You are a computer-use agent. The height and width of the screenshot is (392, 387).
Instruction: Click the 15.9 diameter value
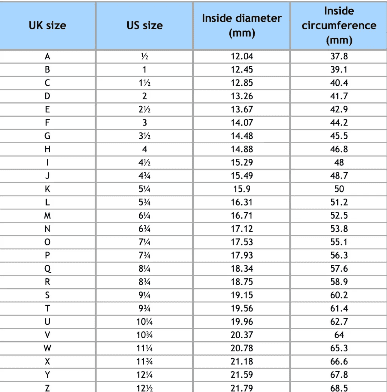[x=242, y=189]
